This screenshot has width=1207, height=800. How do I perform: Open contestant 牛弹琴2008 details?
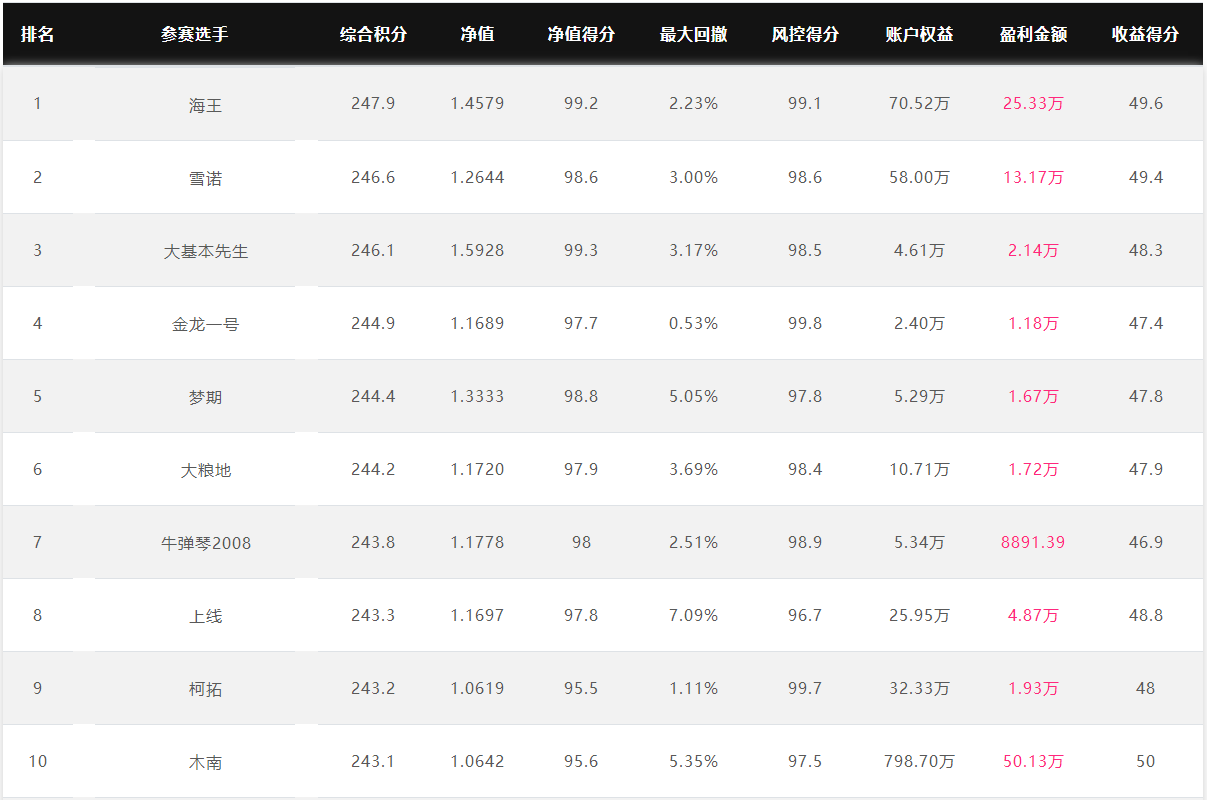pyautogui.click(x=205, y=543)
